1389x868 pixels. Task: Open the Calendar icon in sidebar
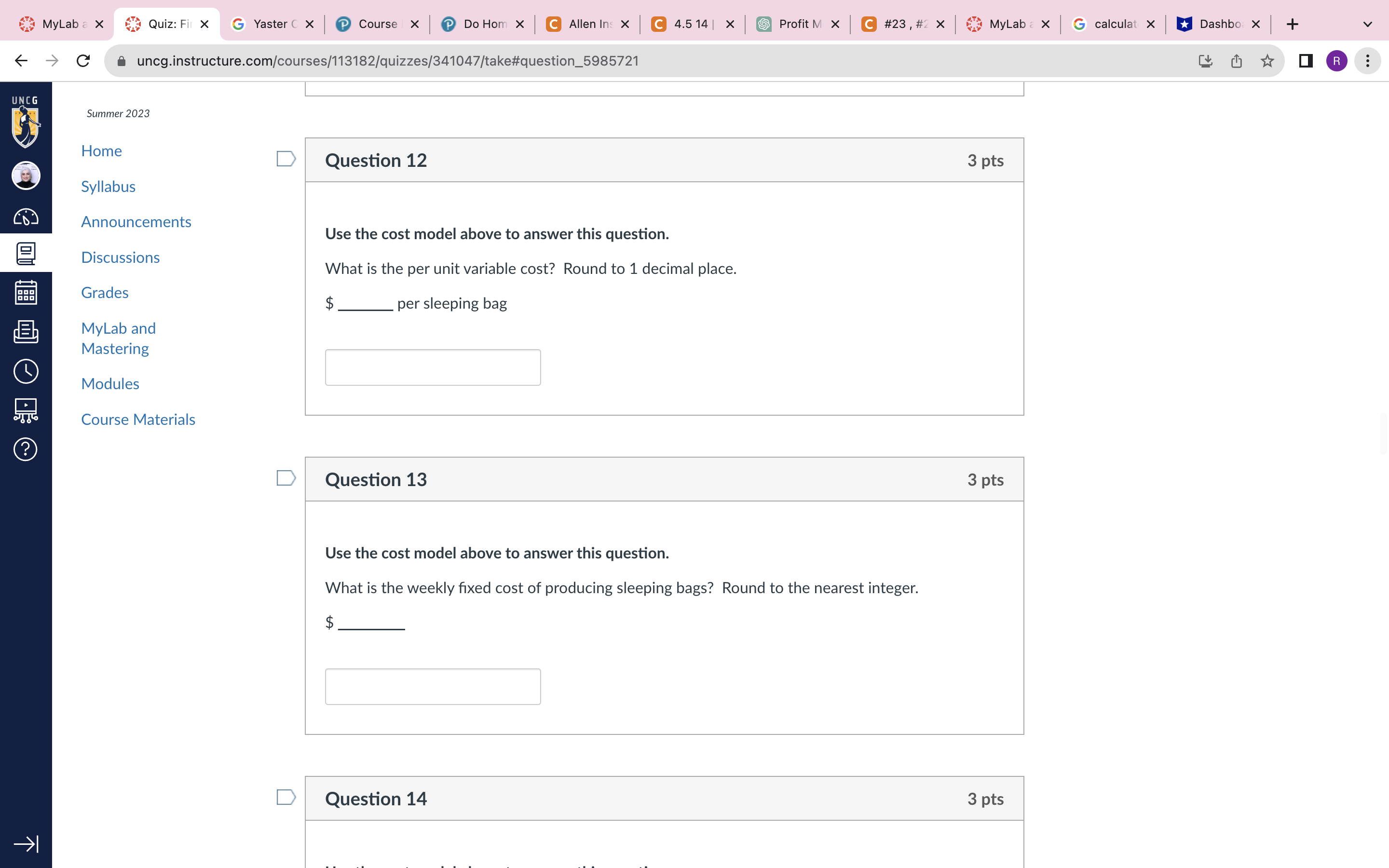click(x=26, y=293)
